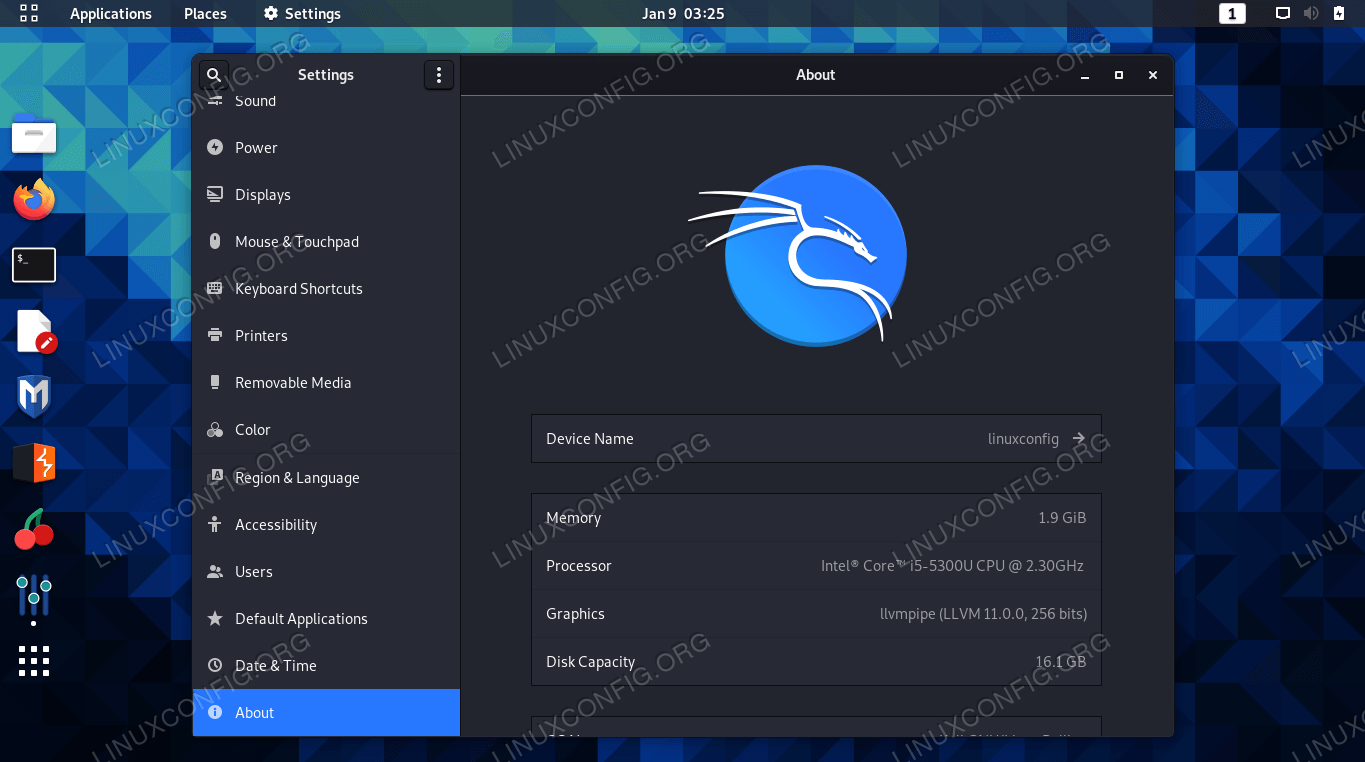
Task: Launch the Files manager from the dock
Action: coord(34,135)
